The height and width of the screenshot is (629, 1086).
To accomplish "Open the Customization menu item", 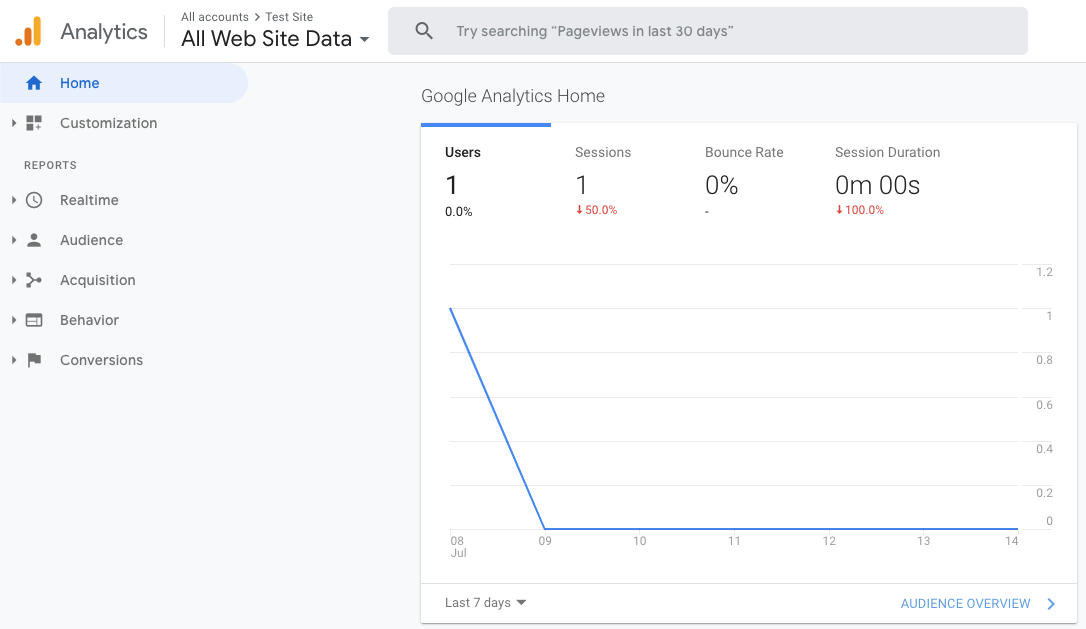I will 123,123.
